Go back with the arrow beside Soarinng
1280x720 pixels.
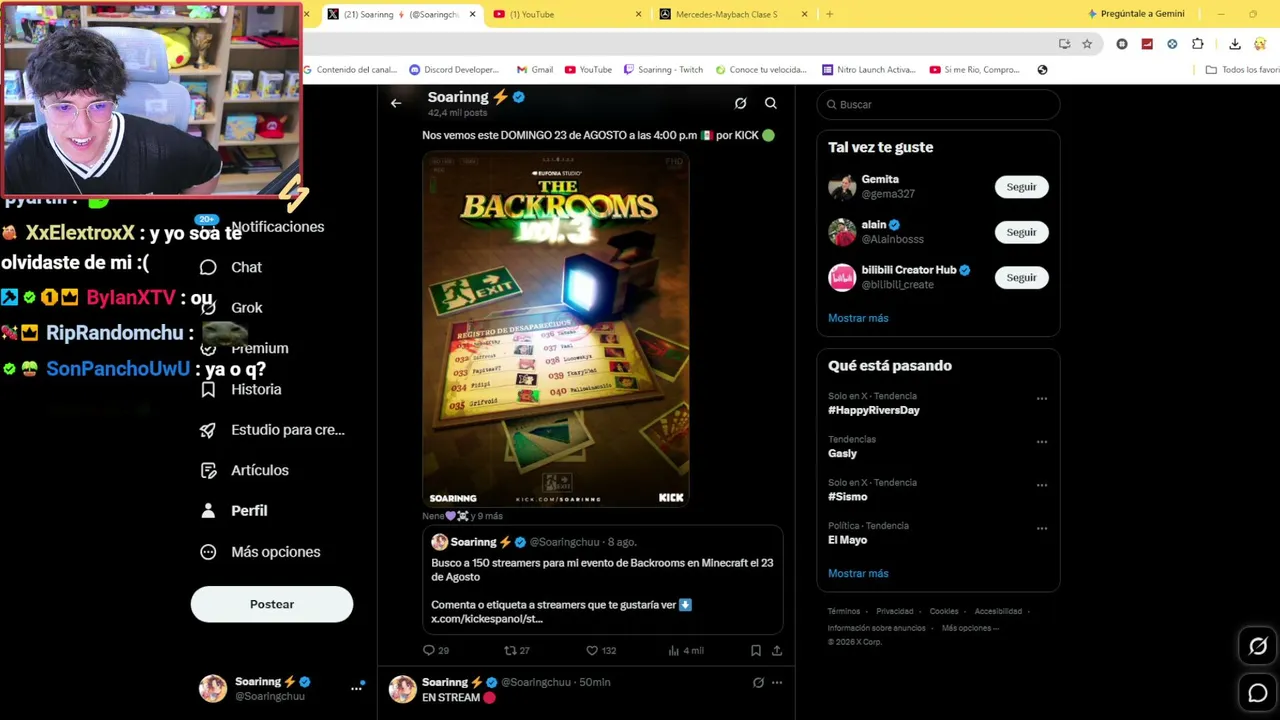pos(396,103)
